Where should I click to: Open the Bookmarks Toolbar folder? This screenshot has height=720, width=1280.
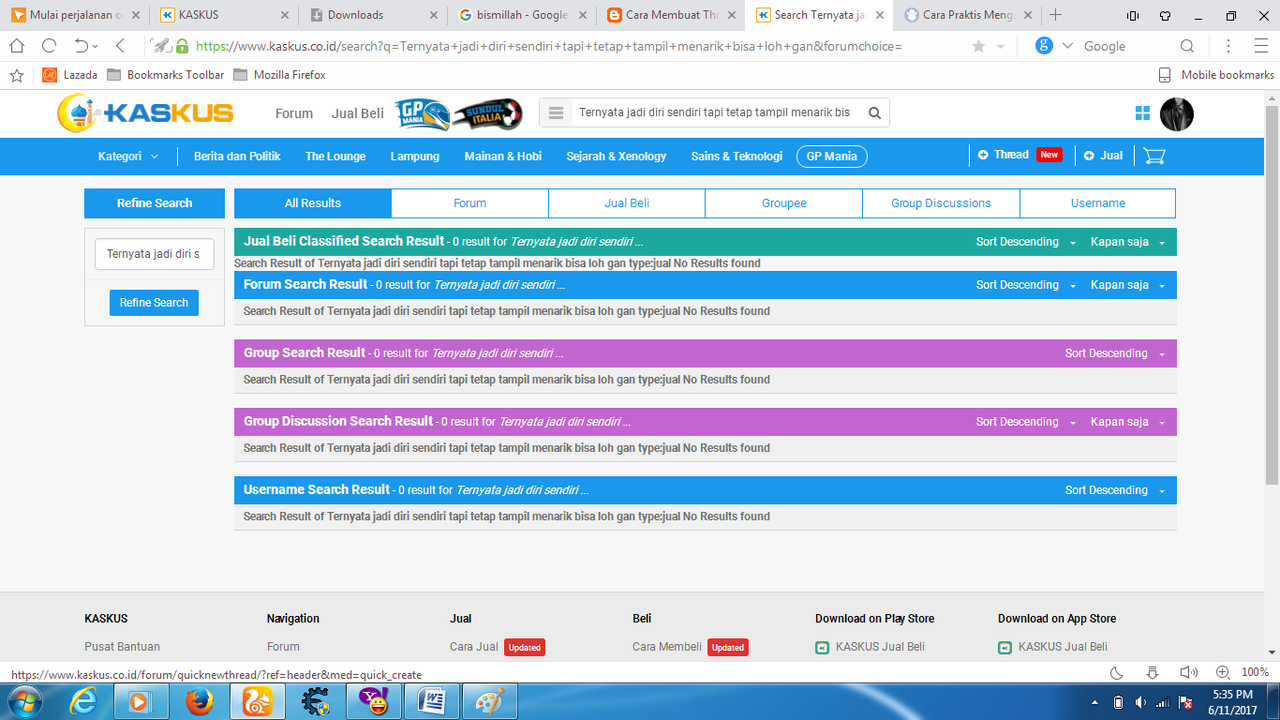(x=165, y=75)
